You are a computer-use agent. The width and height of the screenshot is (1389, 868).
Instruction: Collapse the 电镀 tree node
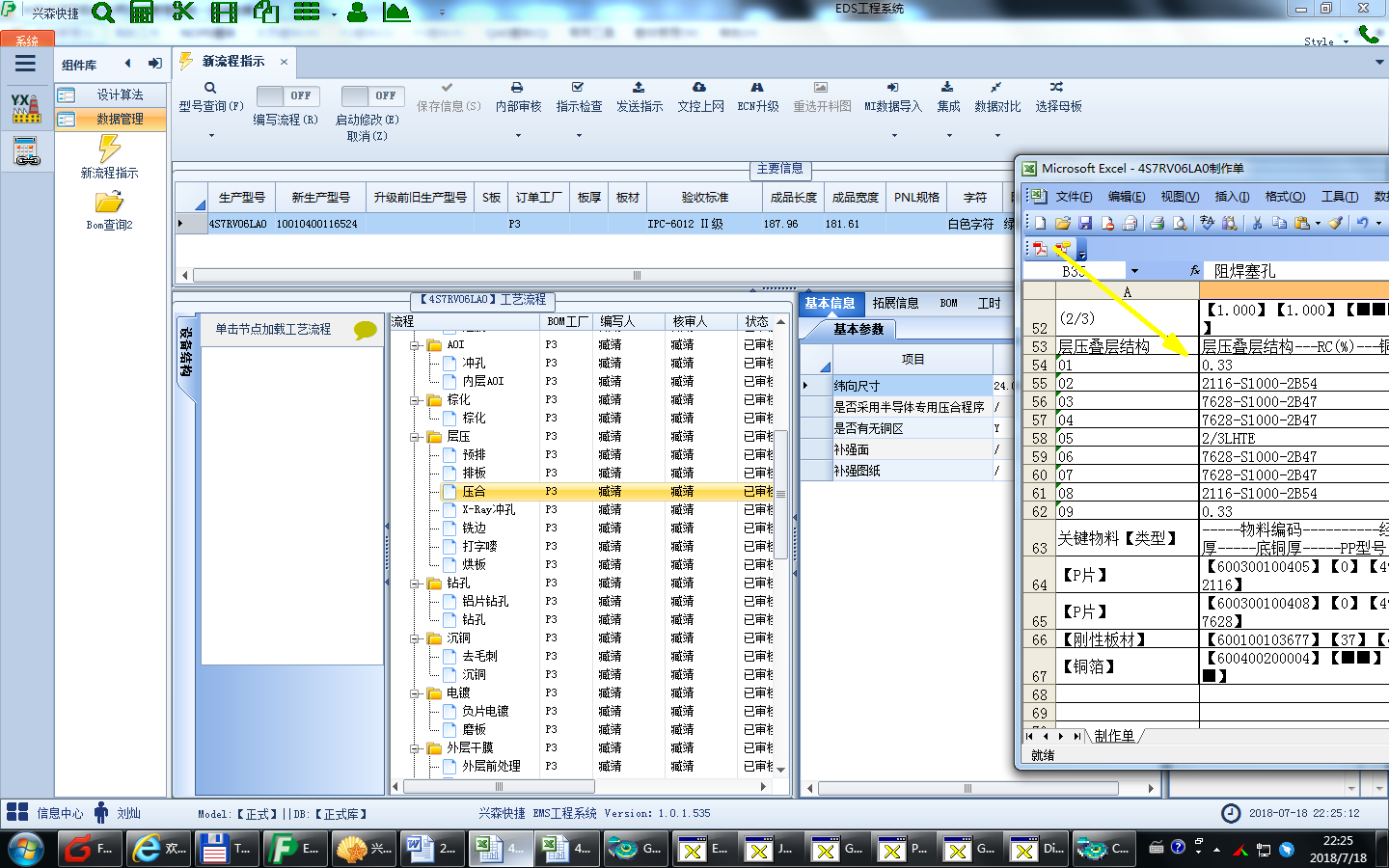[415, 693]
